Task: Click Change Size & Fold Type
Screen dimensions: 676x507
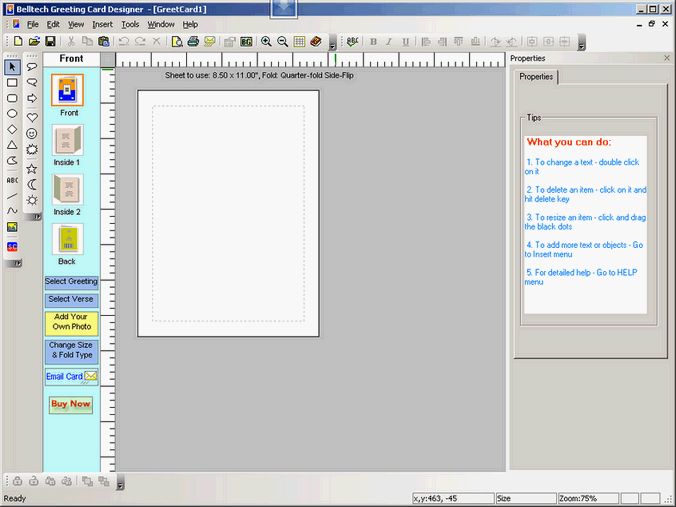Action: coord(72,351)
